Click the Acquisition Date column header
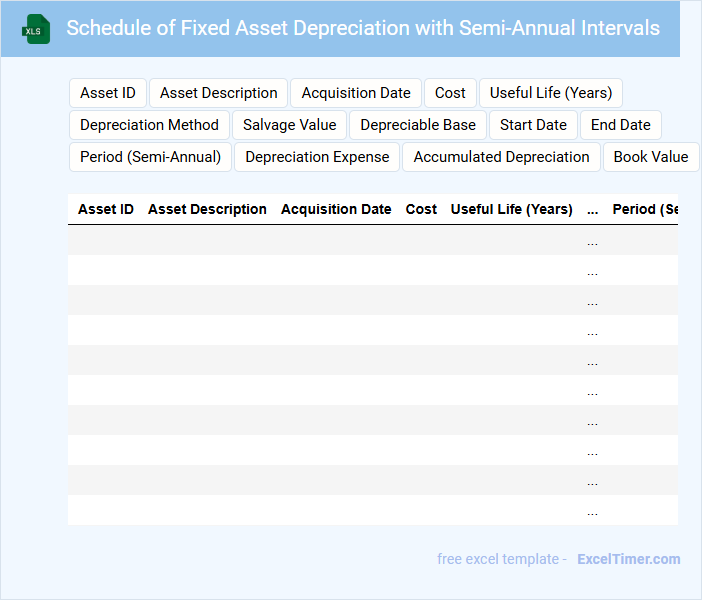 pyautogui.click(x=336, y=210)
